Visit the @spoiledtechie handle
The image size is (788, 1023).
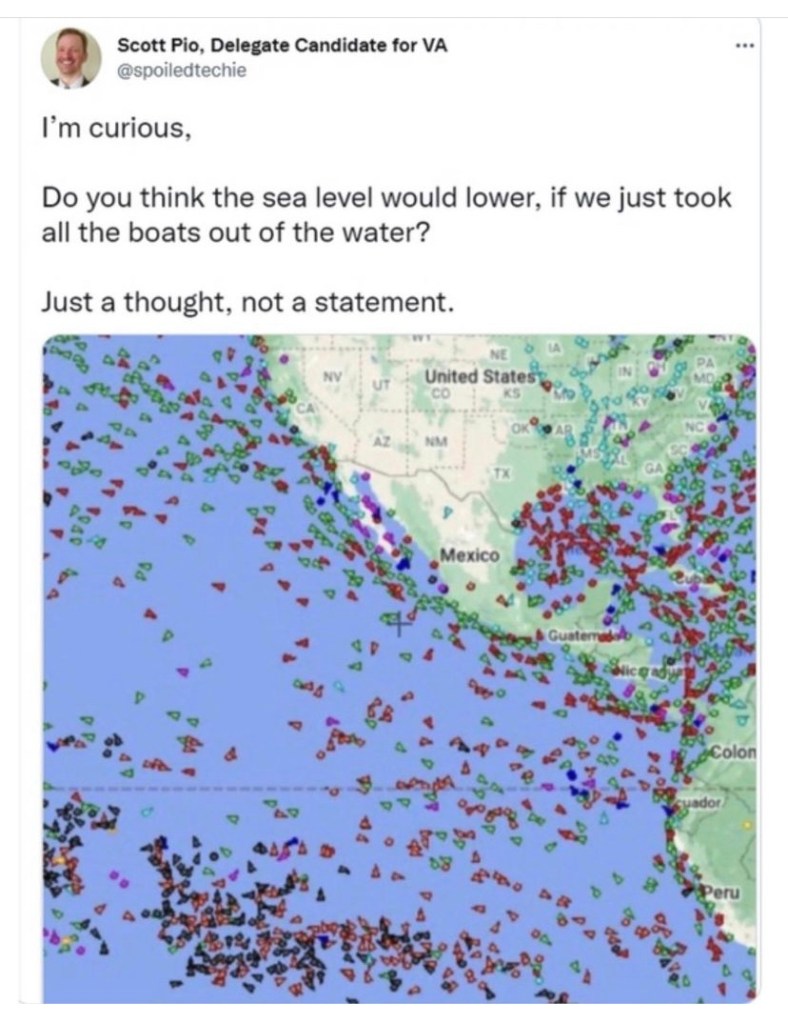pos(181,71)
